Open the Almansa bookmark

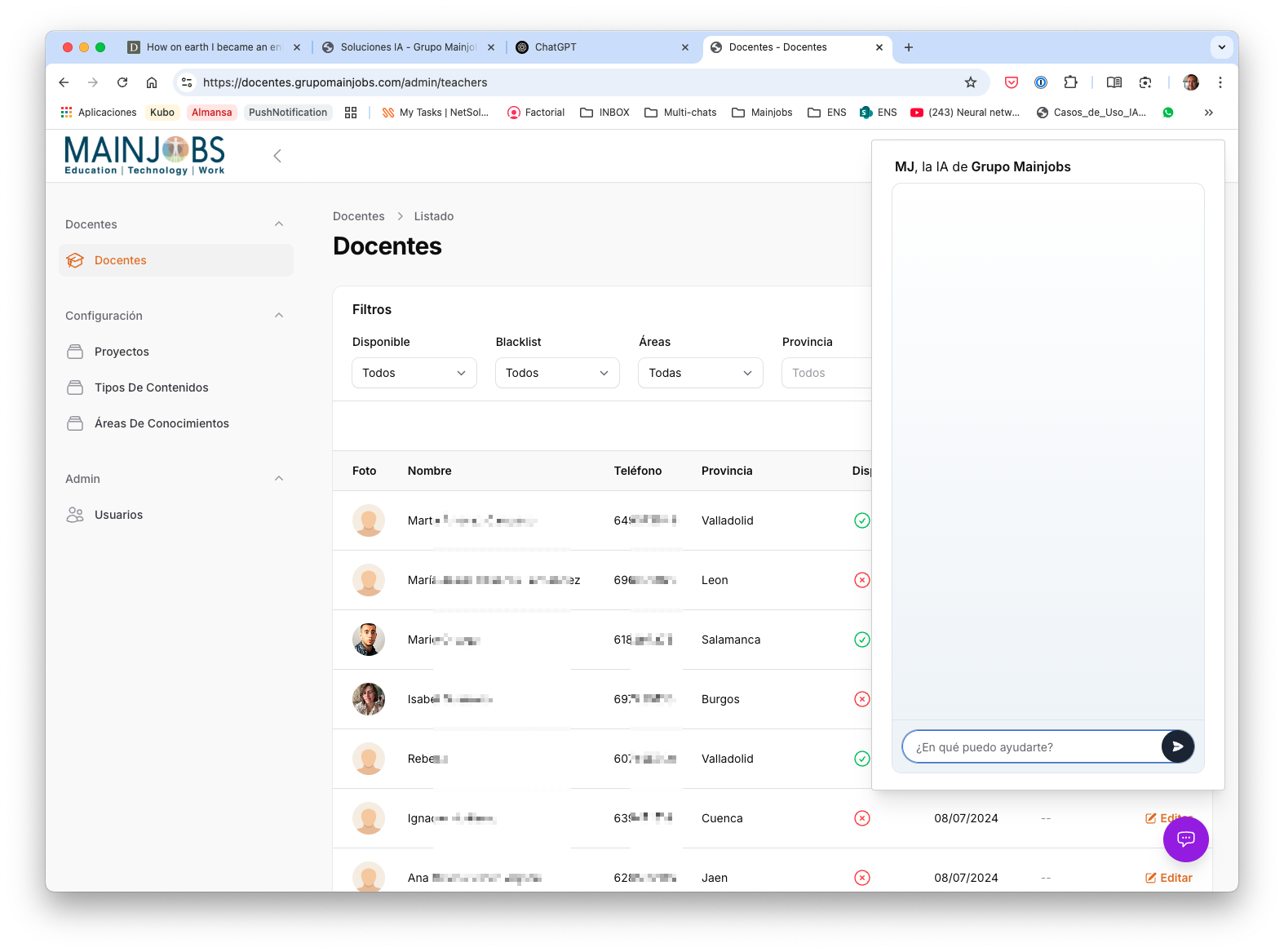click(x=211, y=113)
